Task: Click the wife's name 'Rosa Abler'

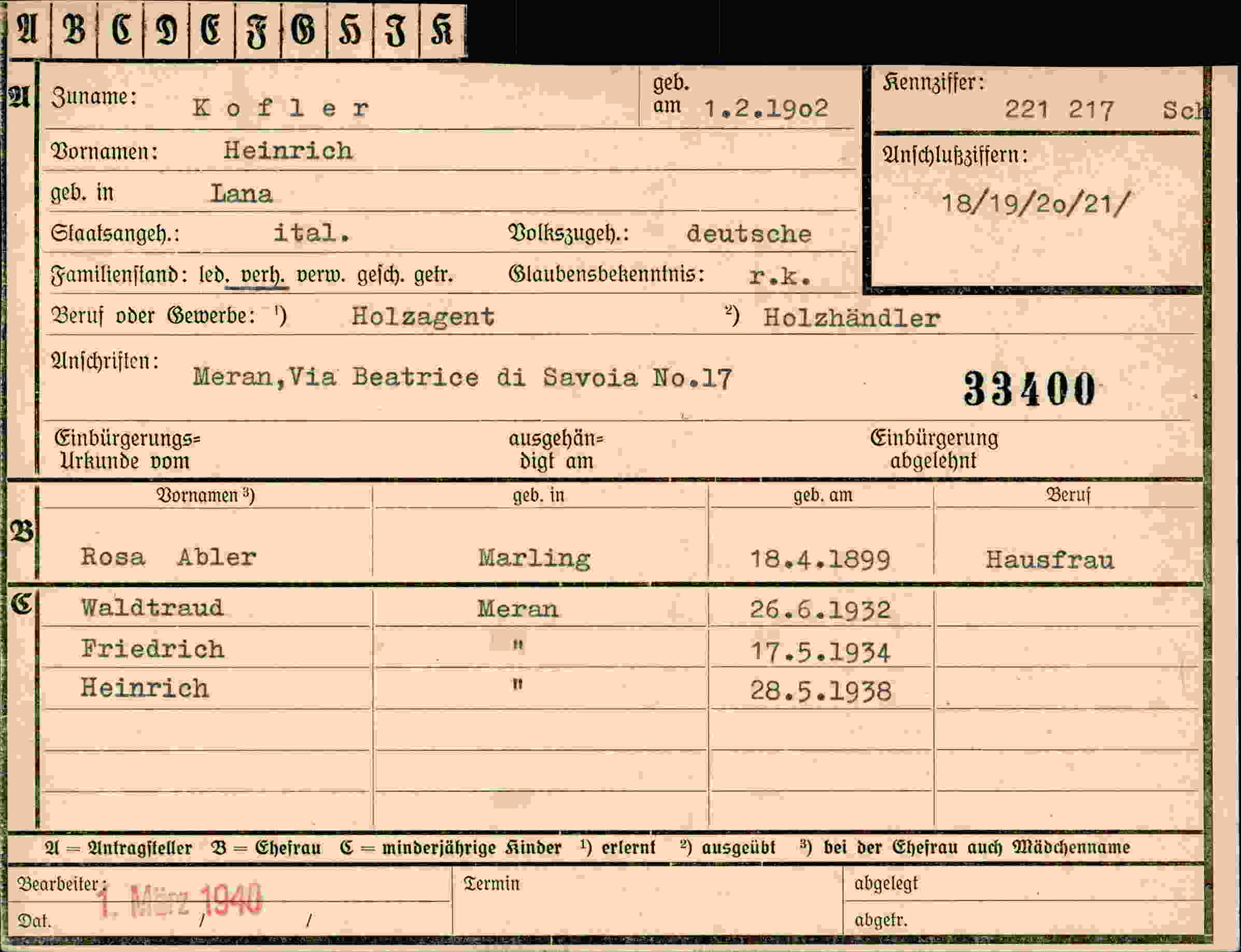Action: pos(168,557)
